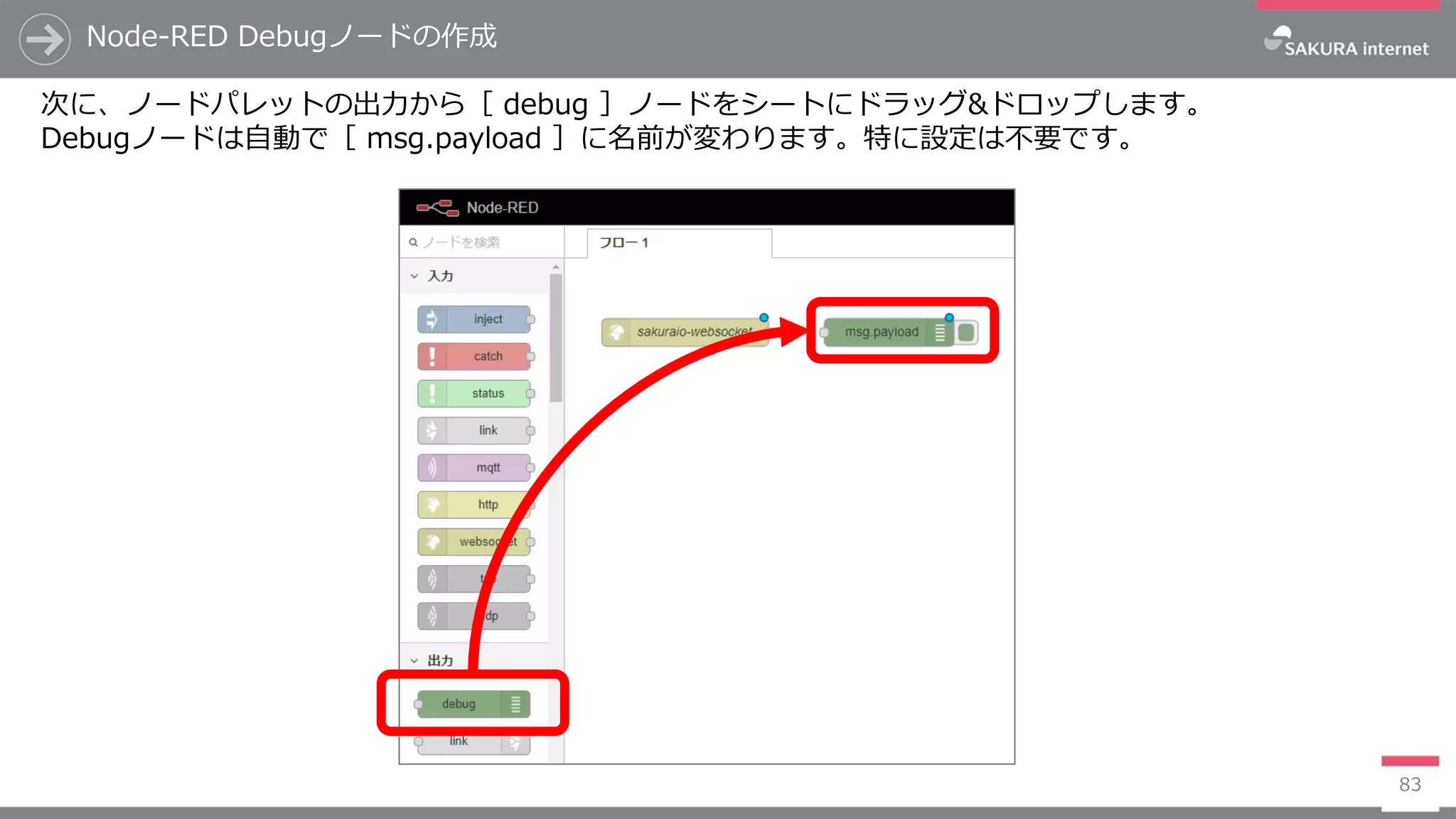Select the http input node
Screen dimensions: 1456x819
pos(474,505)
